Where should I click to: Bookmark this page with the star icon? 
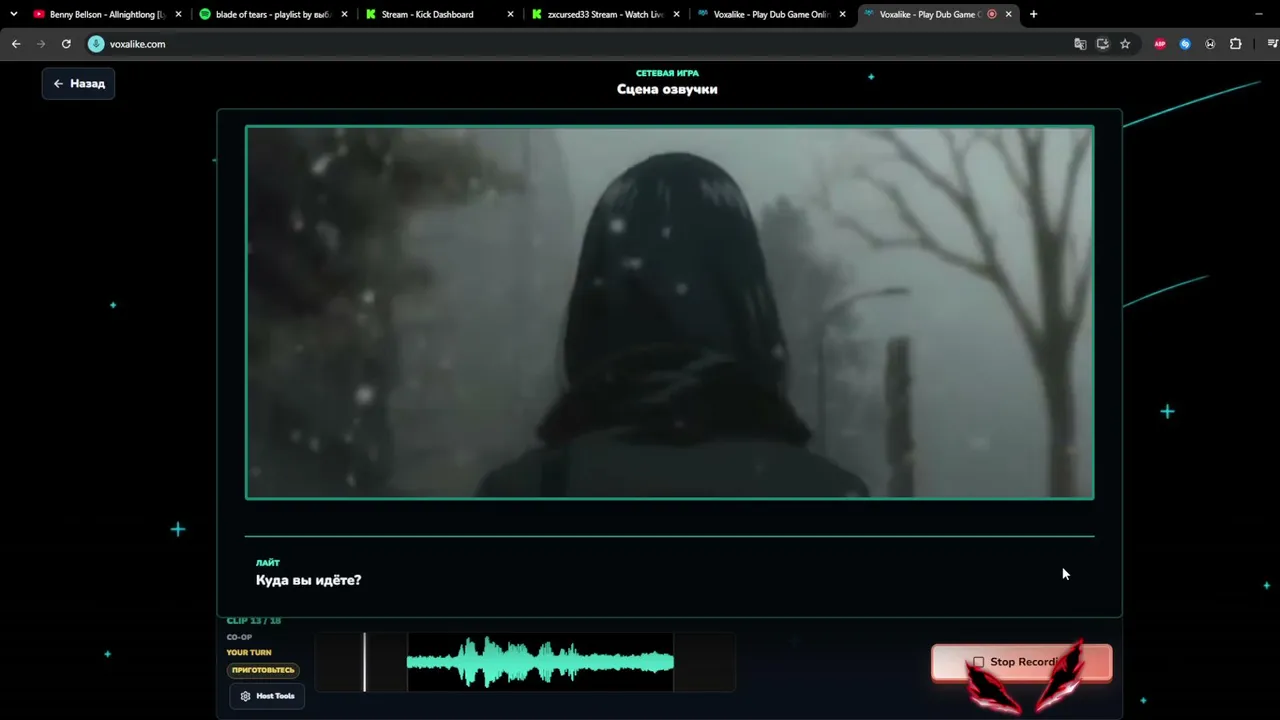click(x=1125, y=44)
